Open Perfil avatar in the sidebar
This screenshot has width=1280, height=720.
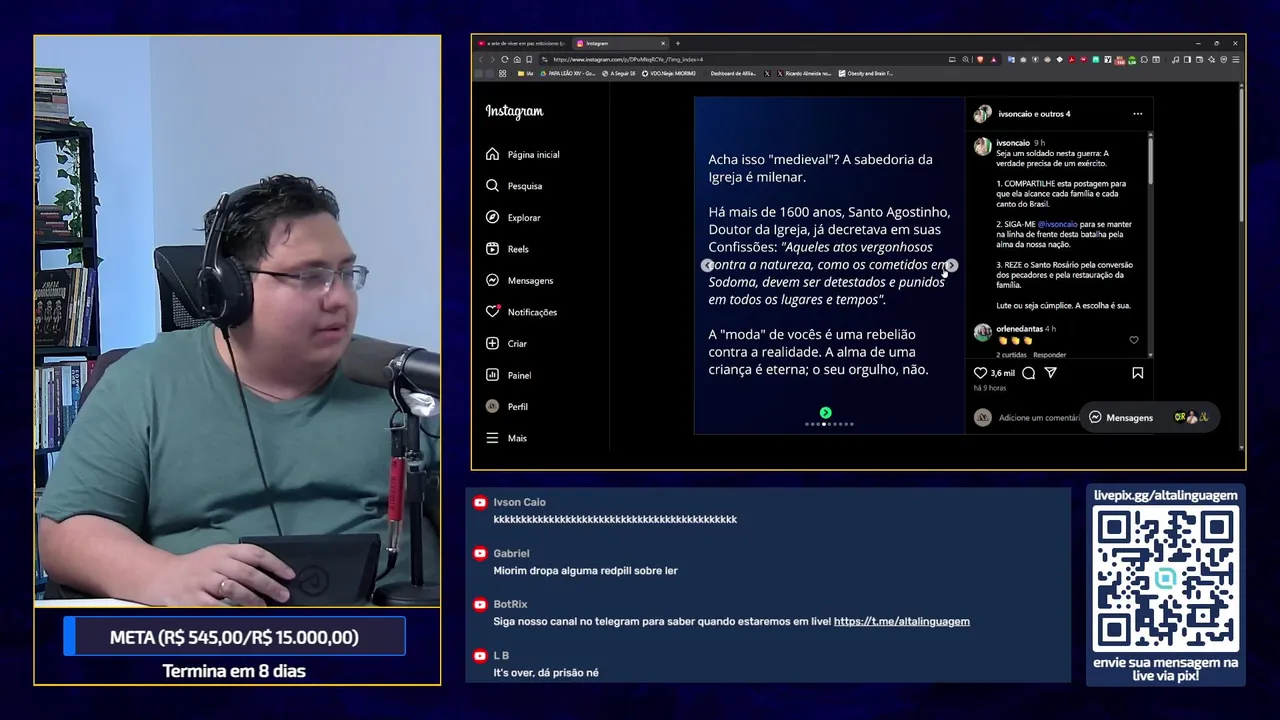pos(492,406)
